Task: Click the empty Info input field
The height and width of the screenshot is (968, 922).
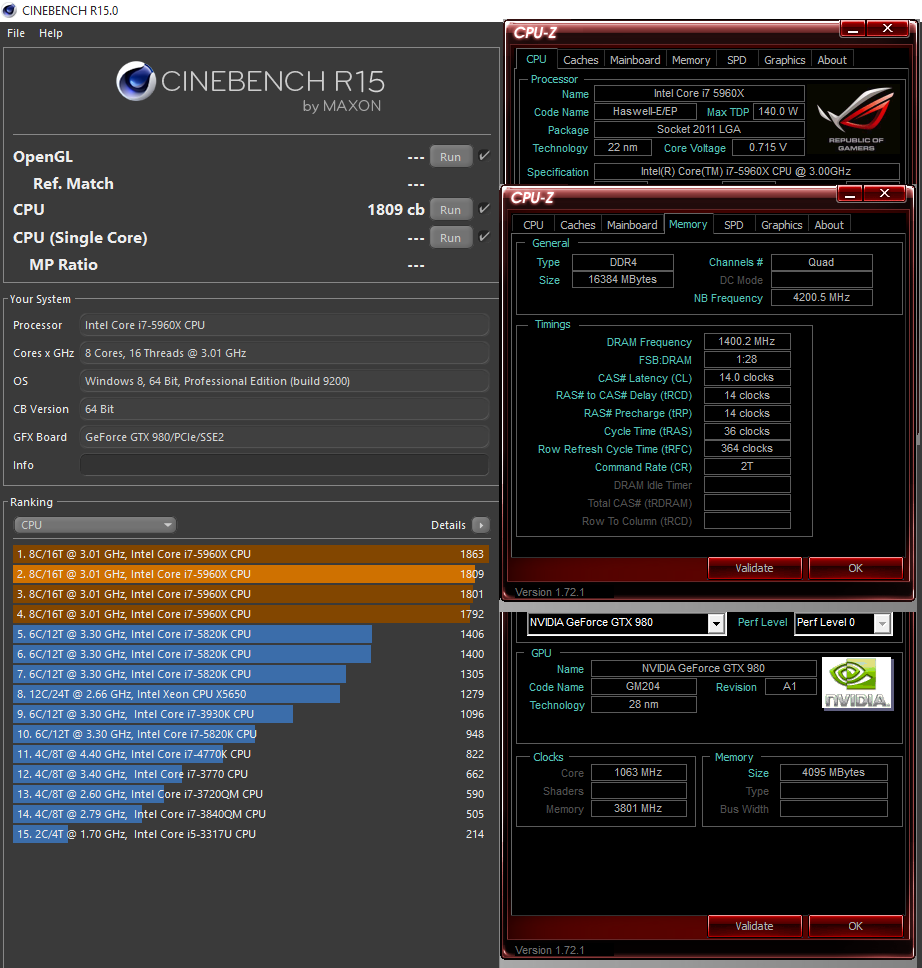Action: 284,465
